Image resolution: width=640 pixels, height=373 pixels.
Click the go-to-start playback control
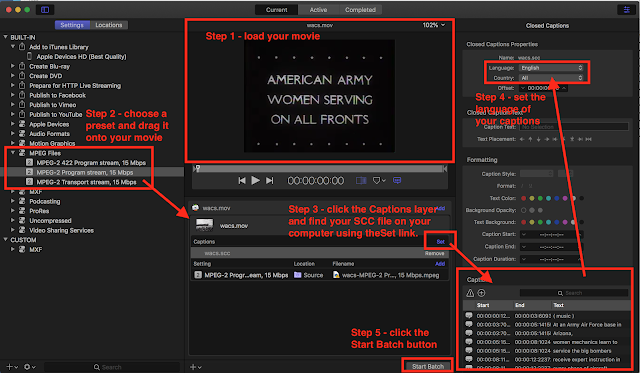click(x=242, y=180)
